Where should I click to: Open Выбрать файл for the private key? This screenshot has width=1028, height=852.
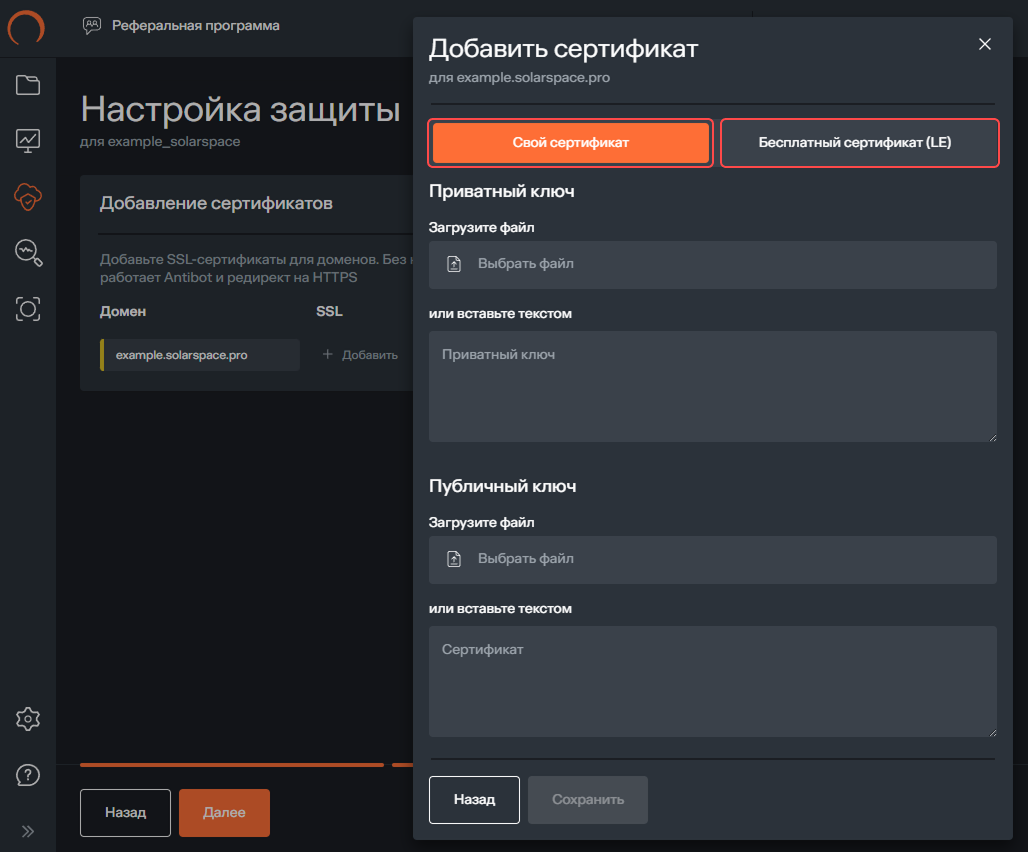(x=712, y=264)
